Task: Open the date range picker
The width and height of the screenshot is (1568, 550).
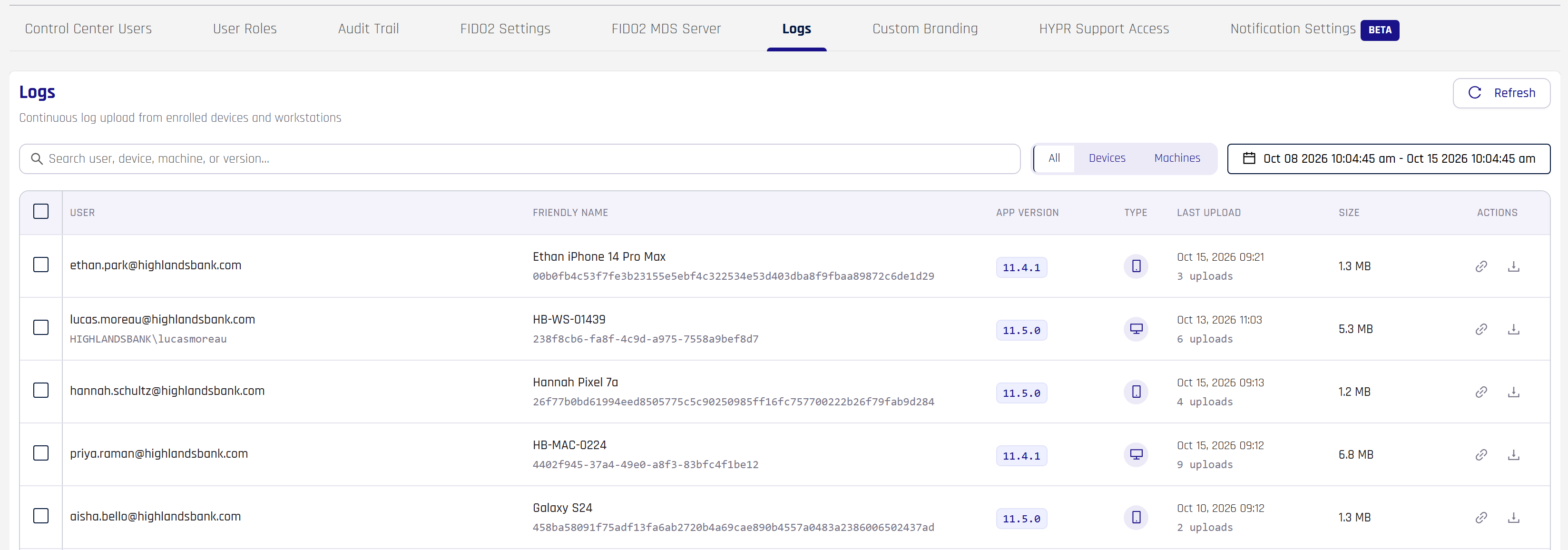Action: click(1389, 158)
